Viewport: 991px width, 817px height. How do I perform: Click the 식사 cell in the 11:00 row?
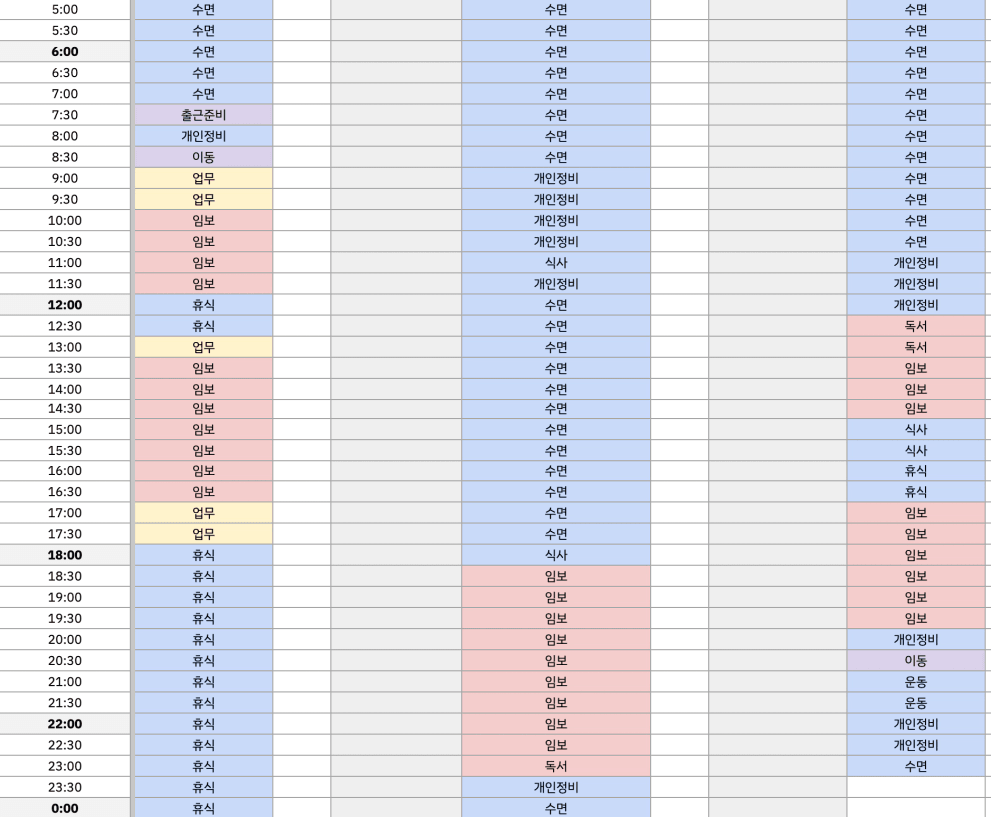coord(556,263)
